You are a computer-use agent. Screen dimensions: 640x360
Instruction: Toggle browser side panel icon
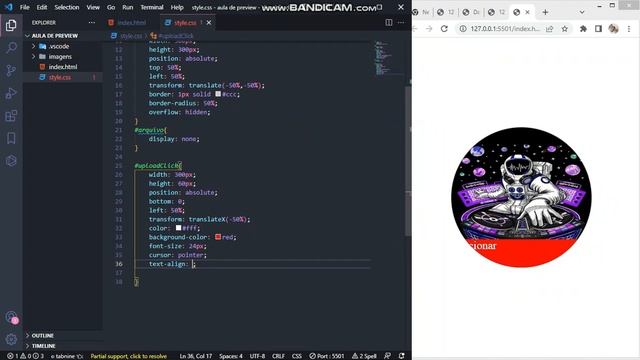(x=598, y=29)
